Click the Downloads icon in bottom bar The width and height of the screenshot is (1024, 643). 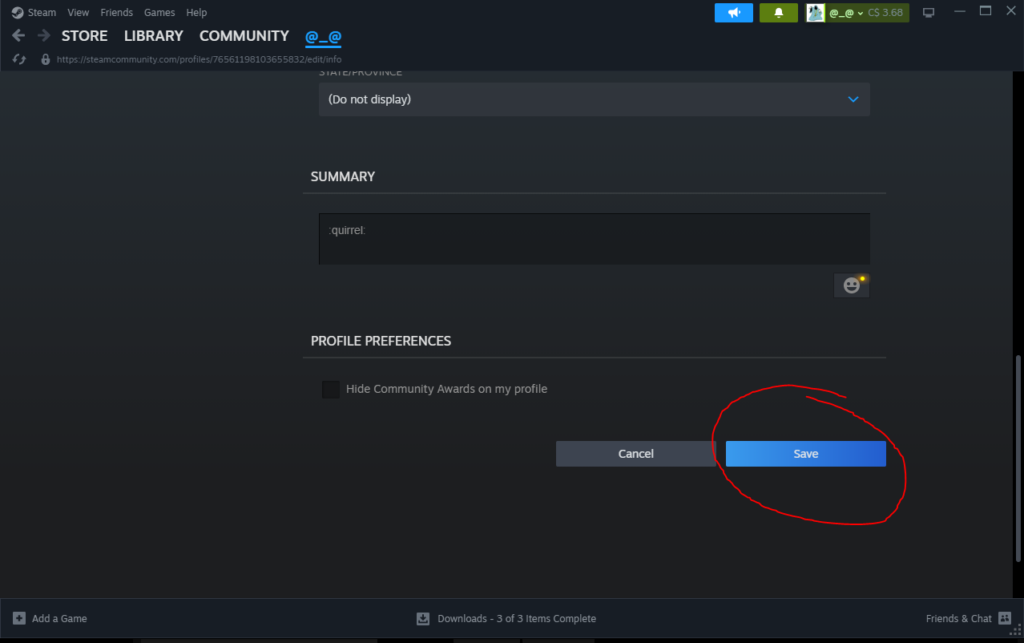coord(423,618)
